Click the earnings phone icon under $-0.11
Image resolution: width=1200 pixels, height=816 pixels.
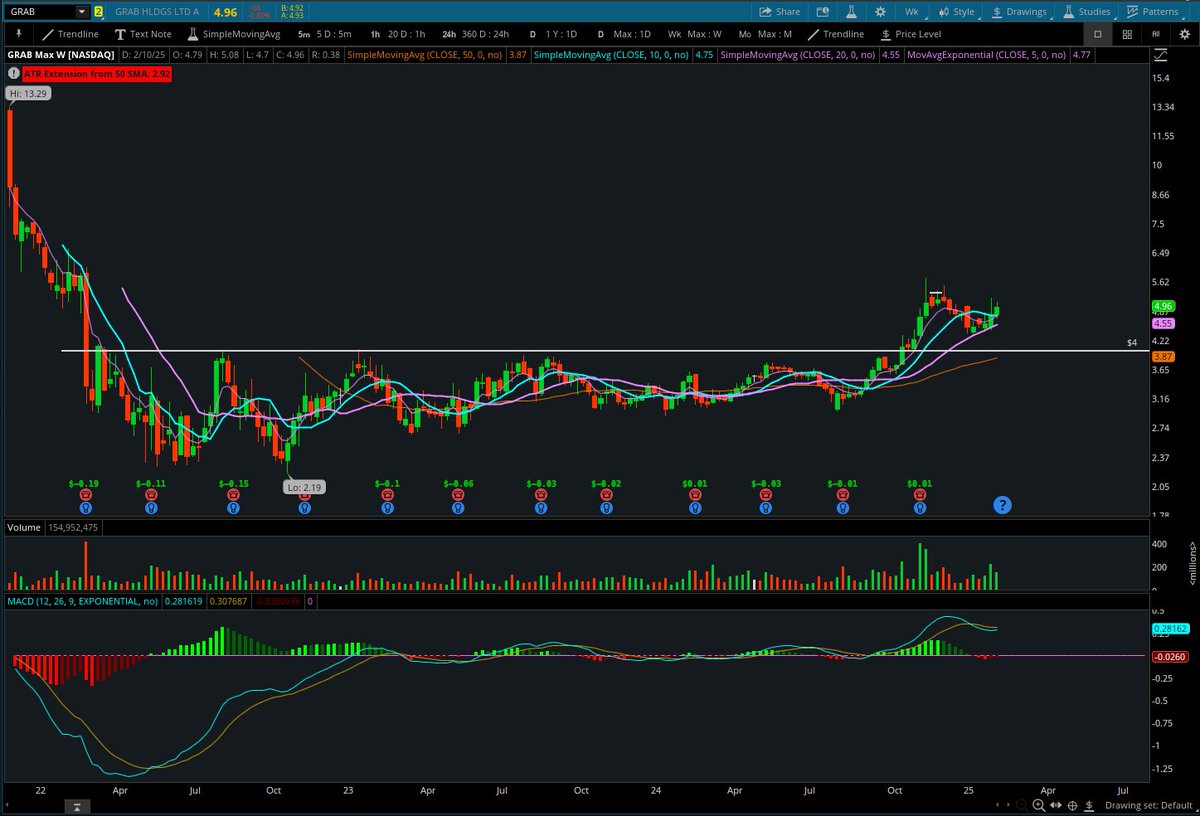click(x=151, y=494)
